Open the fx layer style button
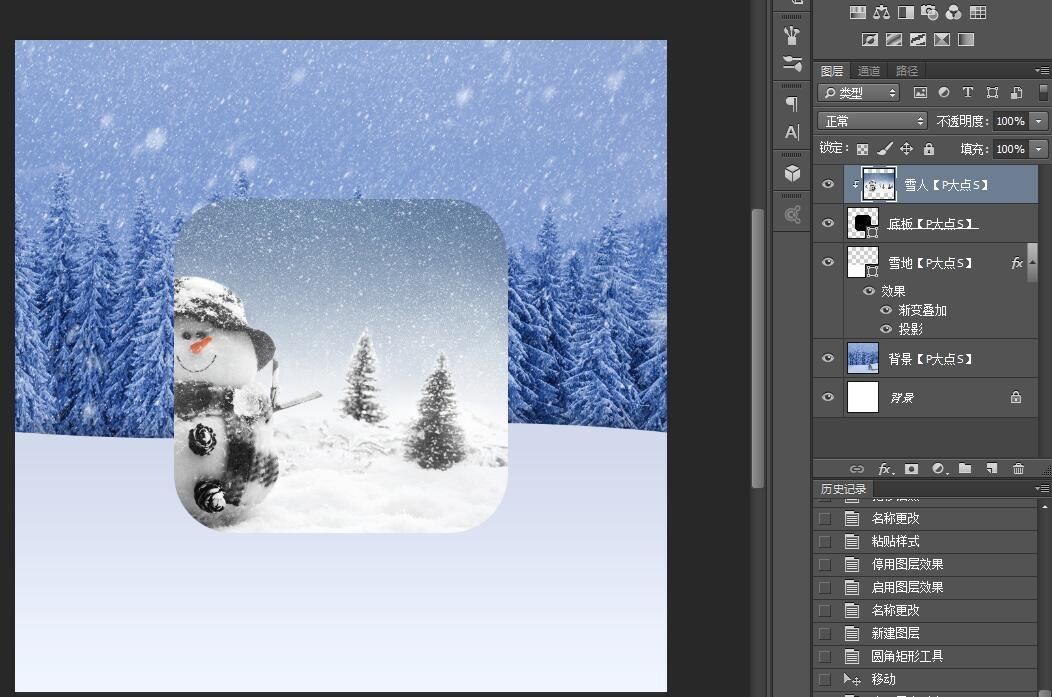 tap(886, 469)
